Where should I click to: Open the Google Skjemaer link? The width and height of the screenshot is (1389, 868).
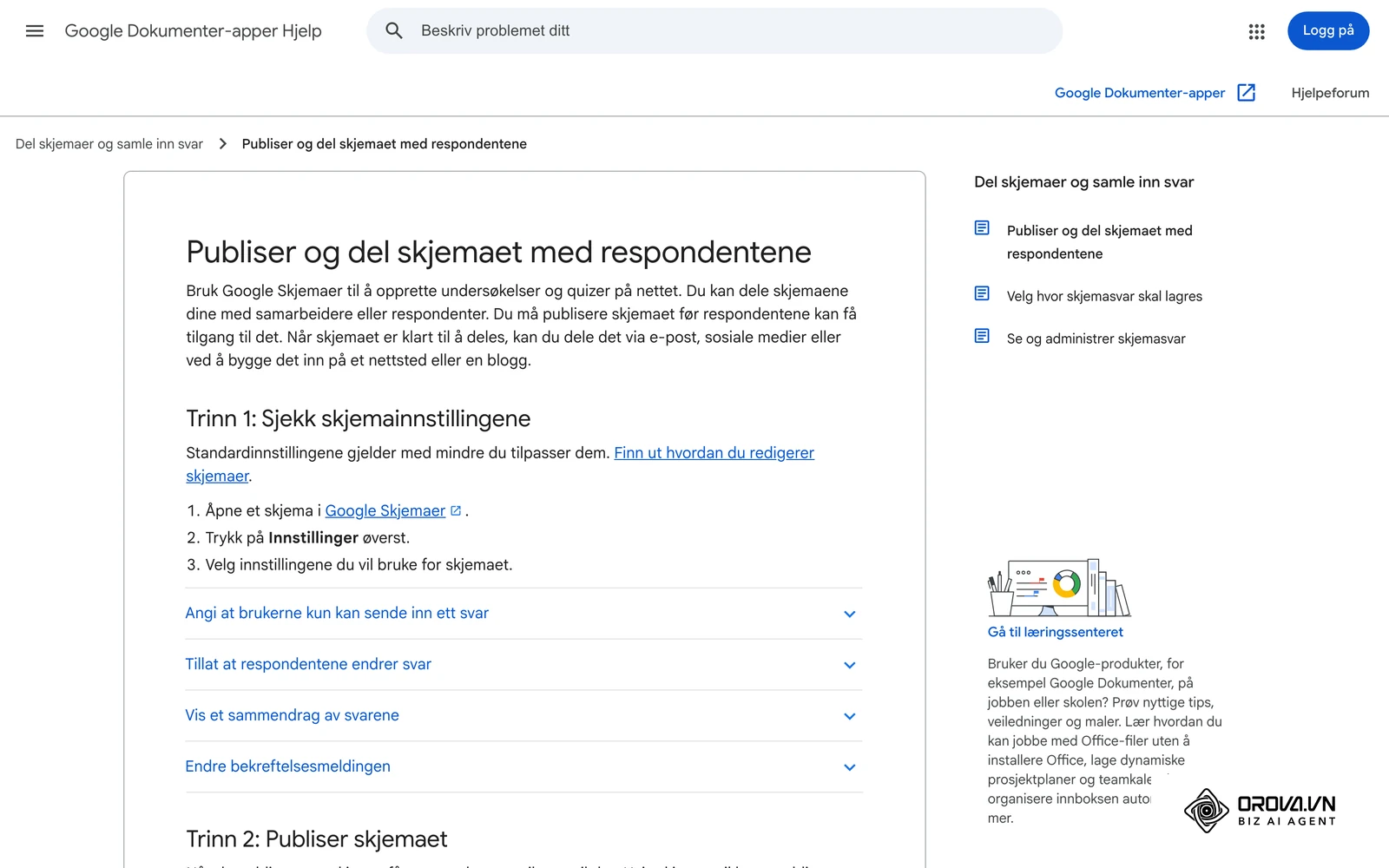click(385, 511)
